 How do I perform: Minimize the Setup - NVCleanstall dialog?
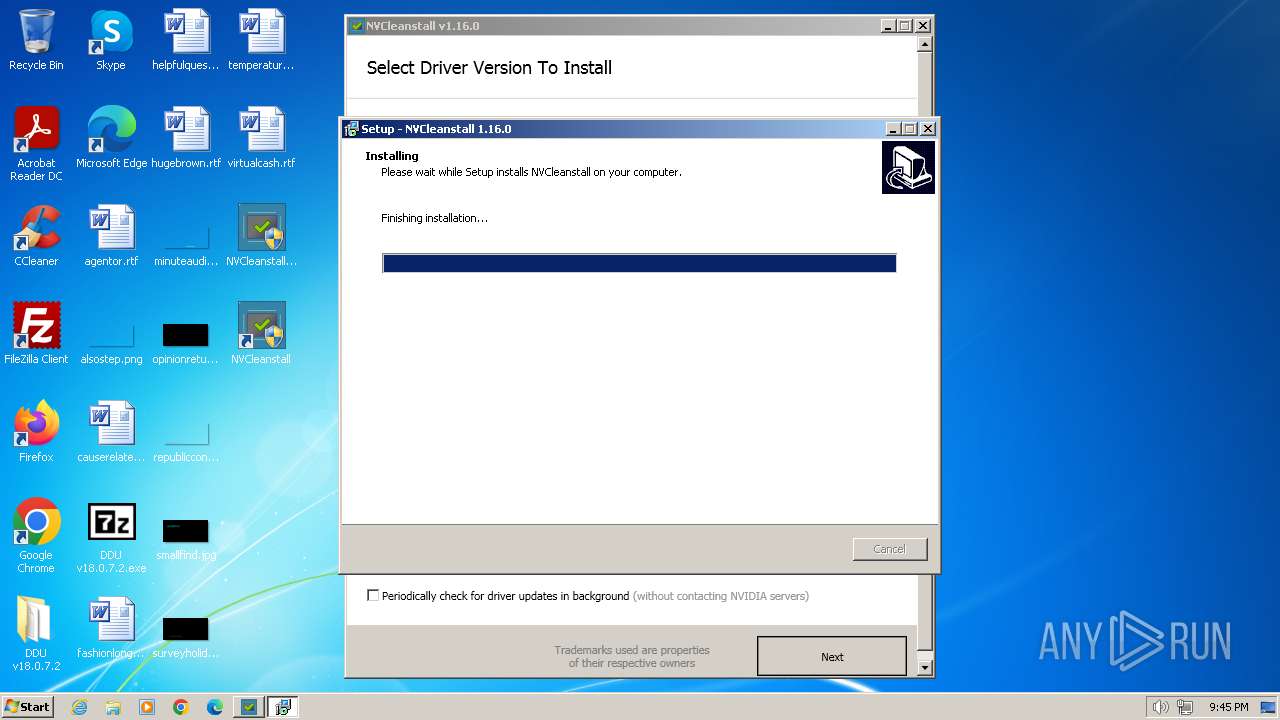click(893, 129)
